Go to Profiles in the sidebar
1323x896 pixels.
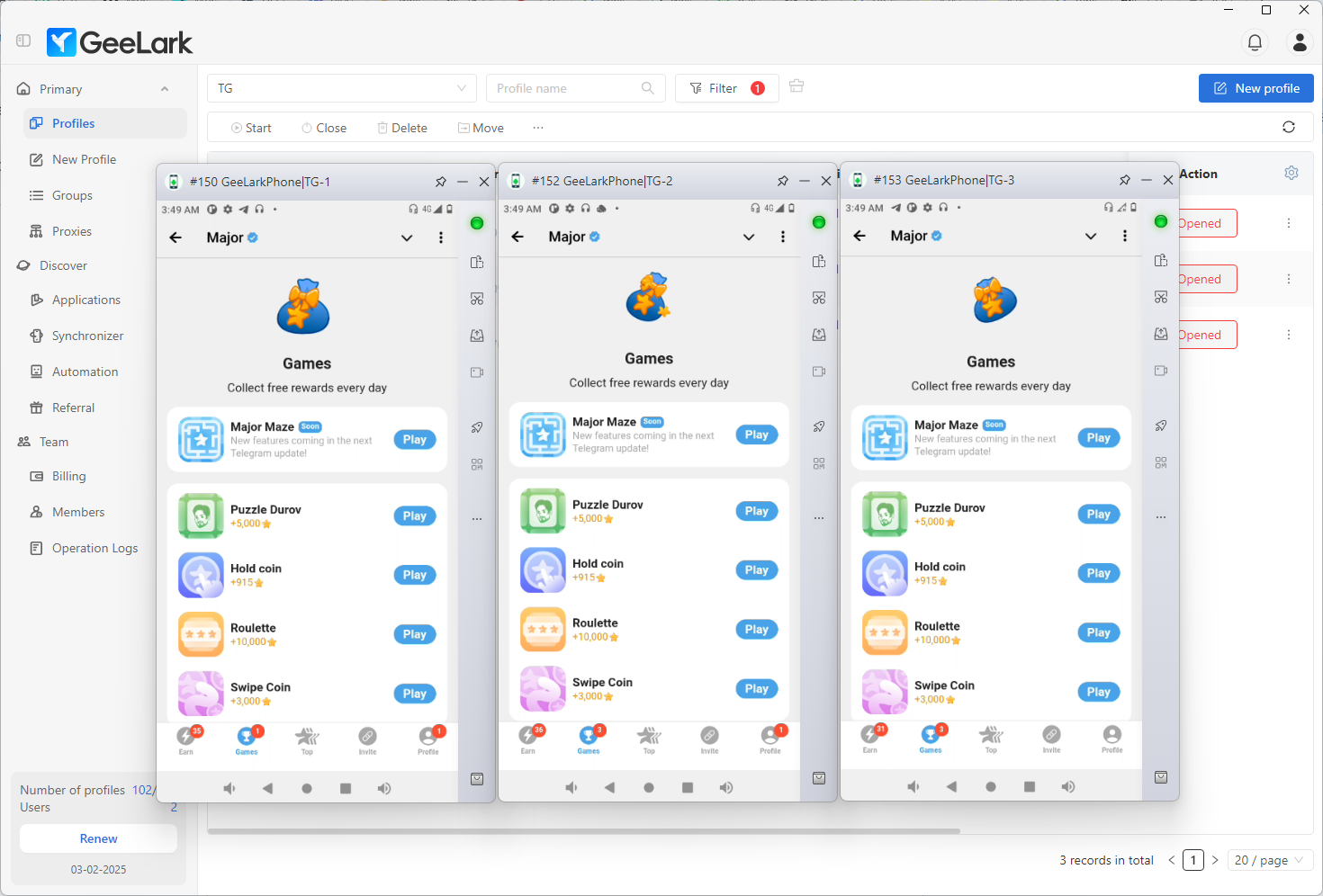click(x=105, y=123)
